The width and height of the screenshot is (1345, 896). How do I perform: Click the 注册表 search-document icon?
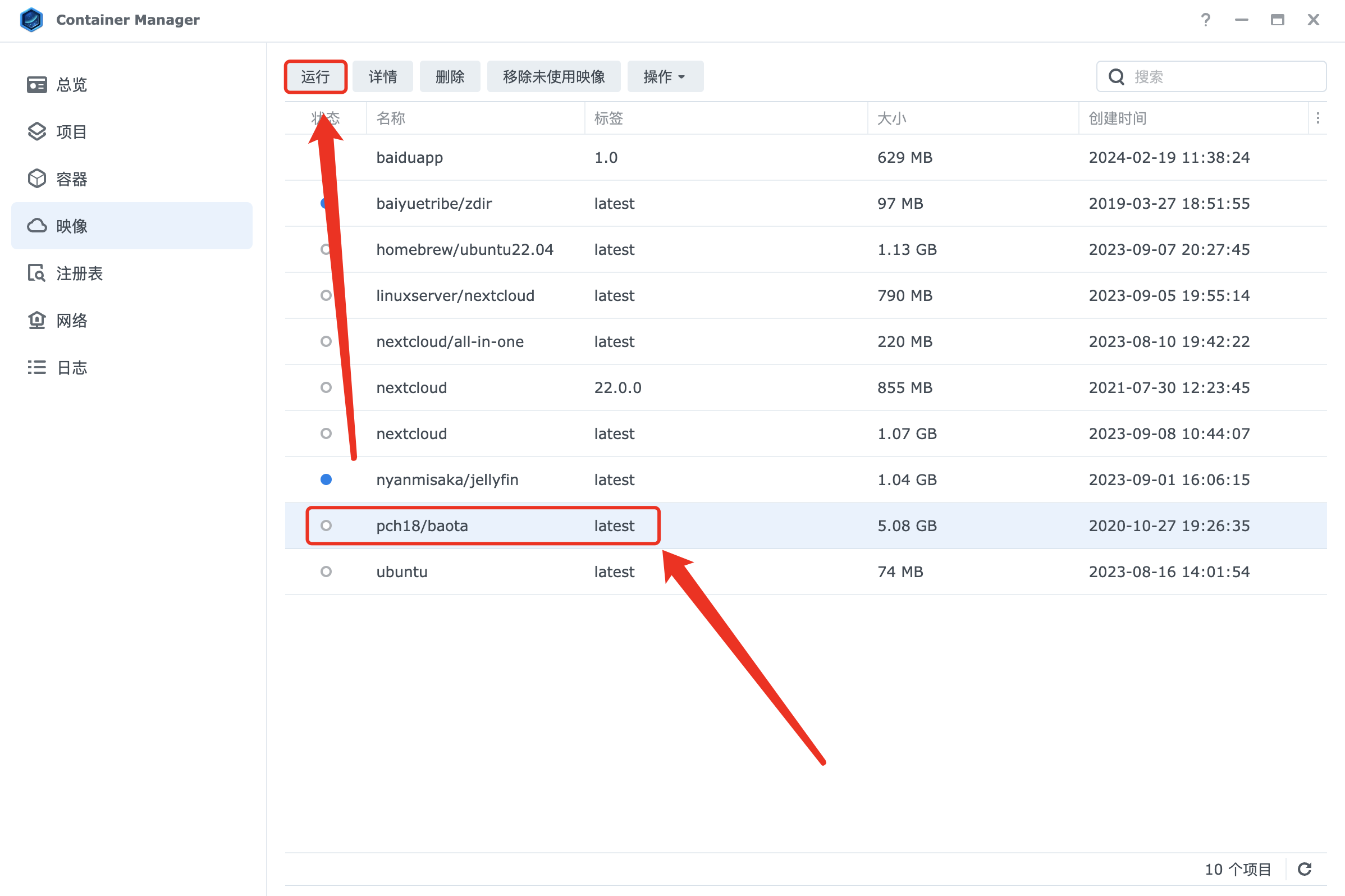click(x=37, y=273)
